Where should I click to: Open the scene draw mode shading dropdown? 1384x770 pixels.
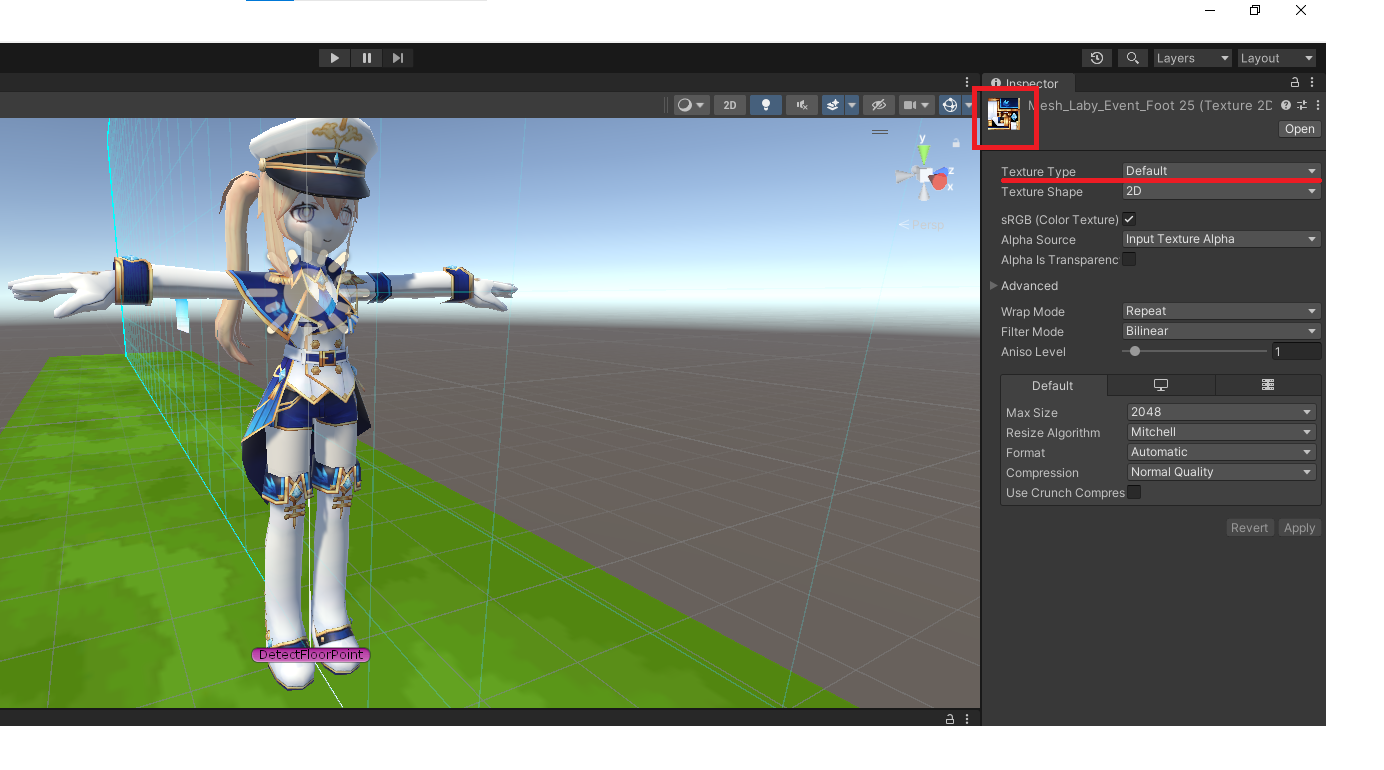[x=691, y=105]
